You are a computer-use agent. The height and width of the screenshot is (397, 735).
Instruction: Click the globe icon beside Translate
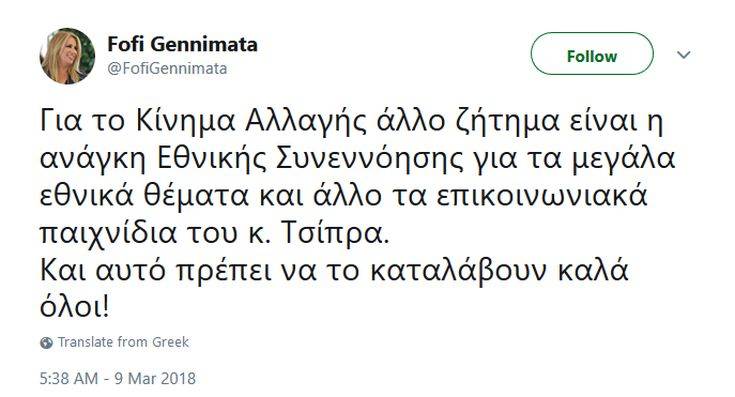tap(46, 343)
